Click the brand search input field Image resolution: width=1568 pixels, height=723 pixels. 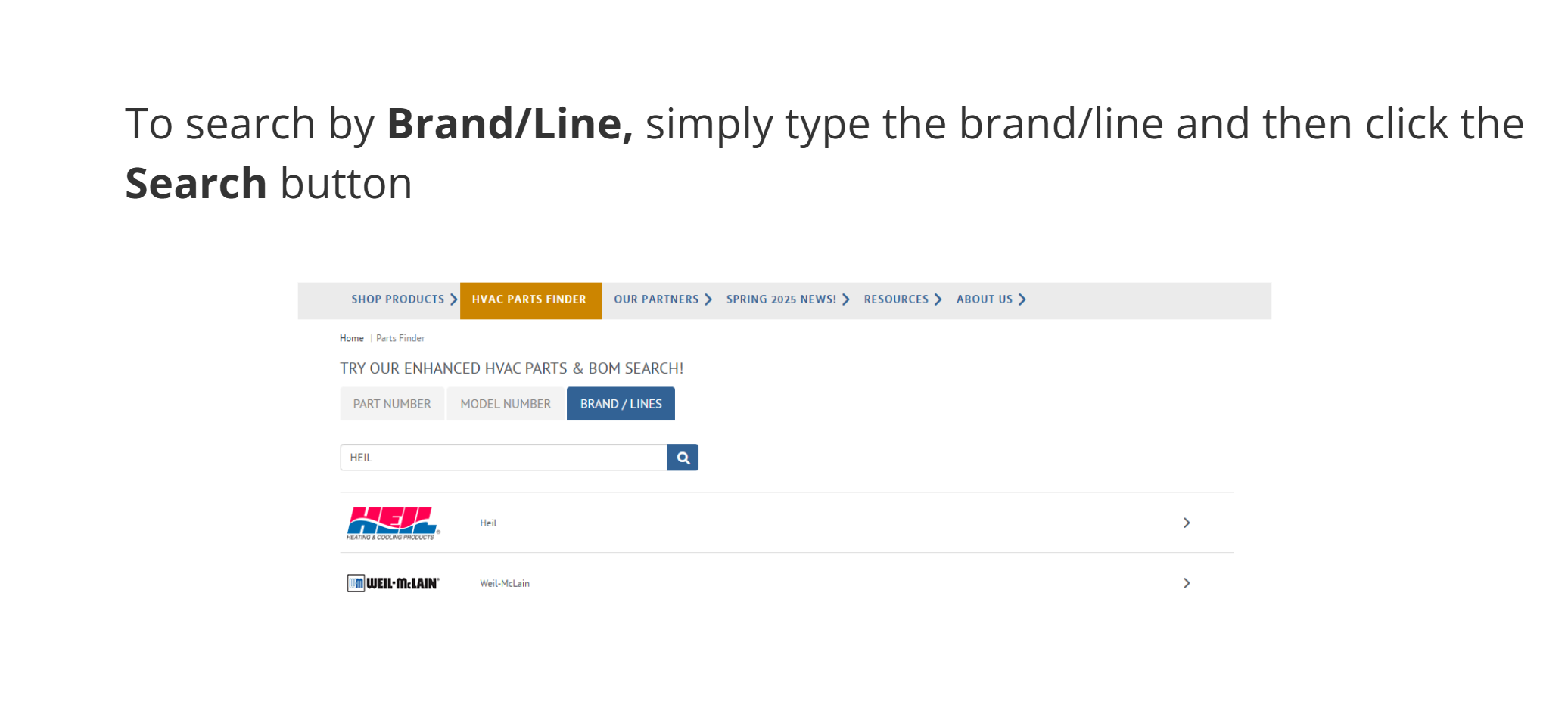click(x=503, y=458)
